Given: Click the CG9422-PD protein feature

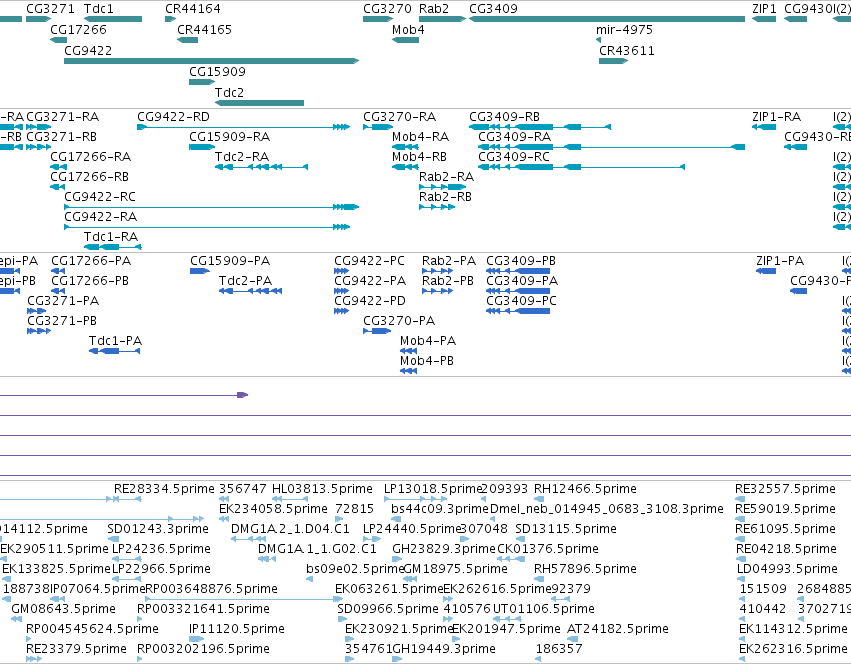Looking at the screenshot, I should point(341,311).
